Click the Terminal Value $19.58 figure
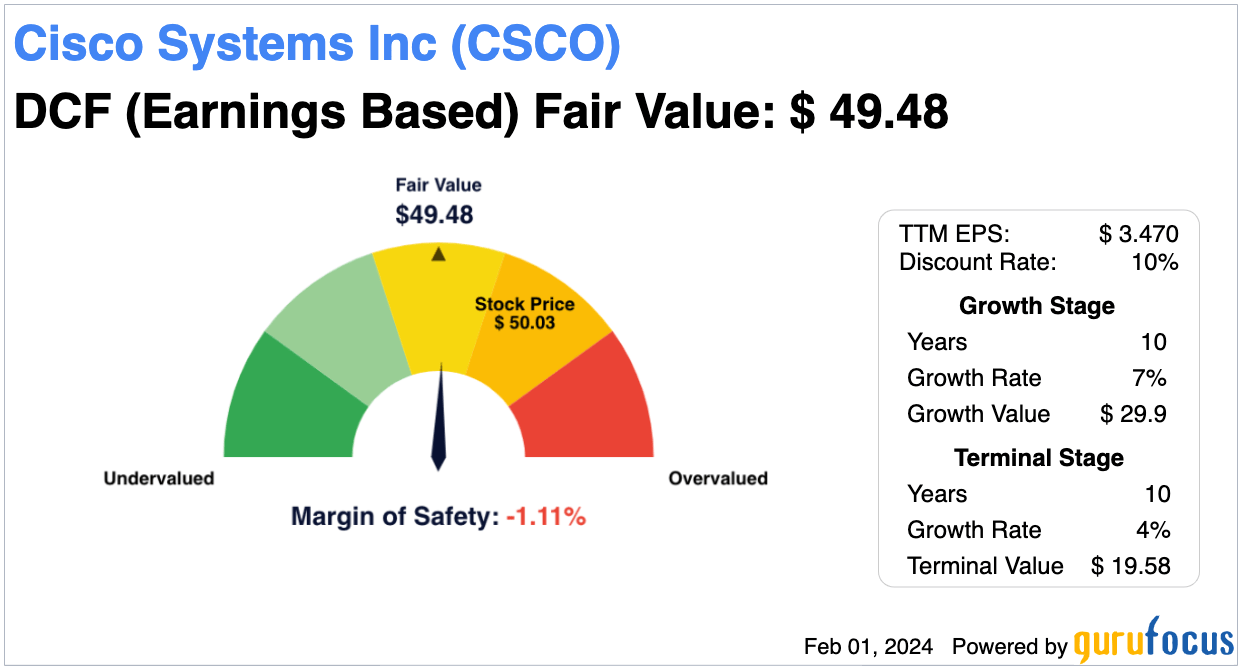This screenshot has height=669, width=1242. (1130, 566)
